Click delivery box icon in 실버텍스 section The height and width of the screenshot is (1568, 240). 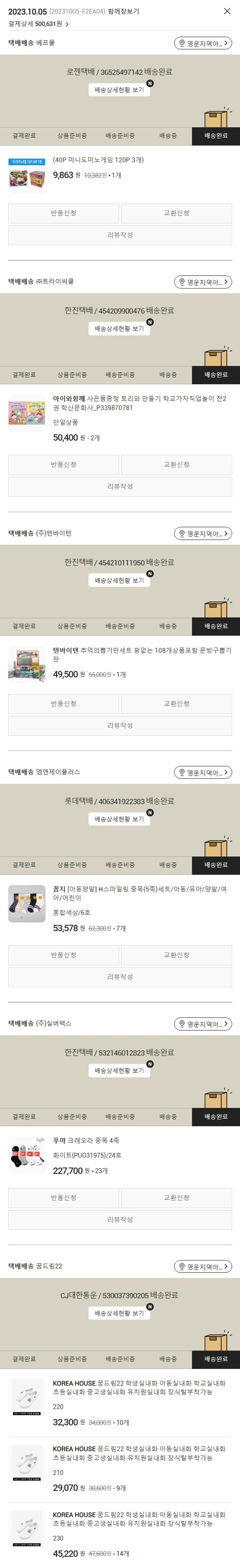[217, 1098]
